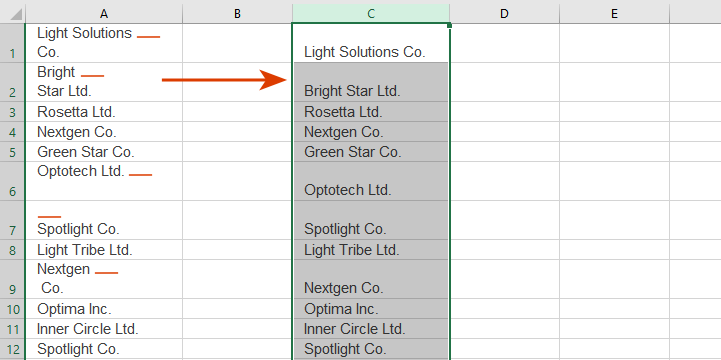Click Rosetta Ltd. in column A

tap(76, 112)
